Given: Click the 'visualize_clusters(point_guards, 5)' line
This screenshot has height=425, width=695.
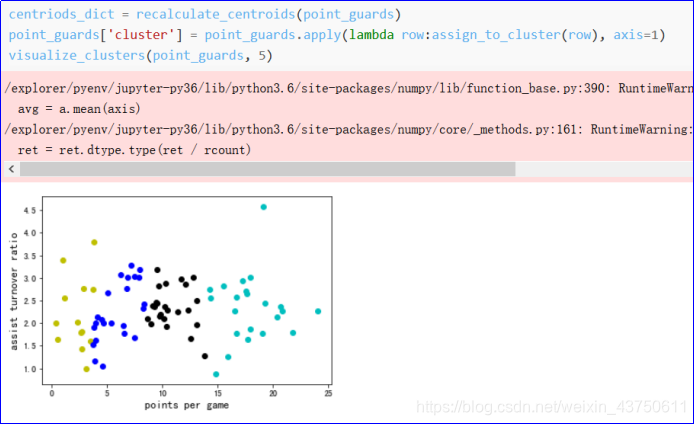Looking at the screenshot, I should pos(141,55).
